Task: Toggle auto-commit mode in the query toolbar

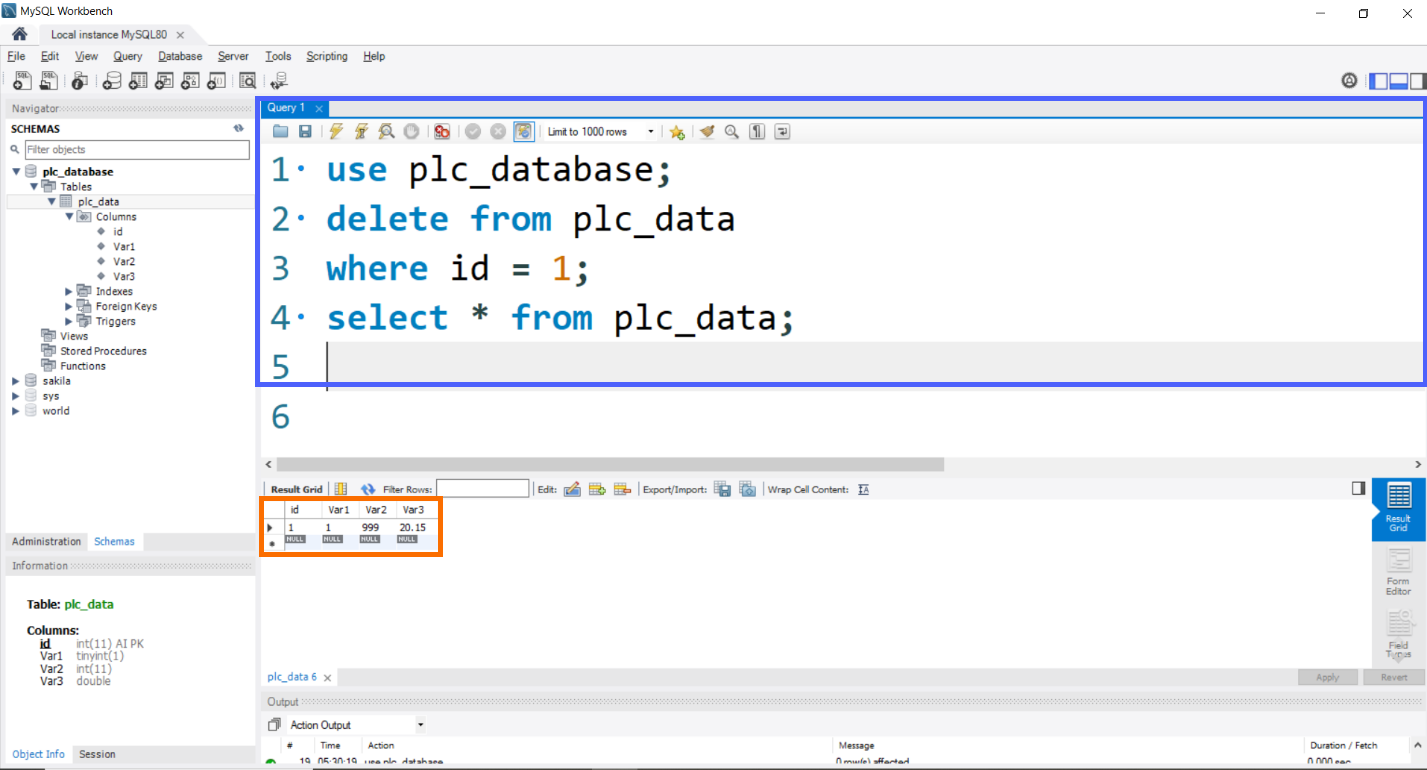Action: click(524, 131)
